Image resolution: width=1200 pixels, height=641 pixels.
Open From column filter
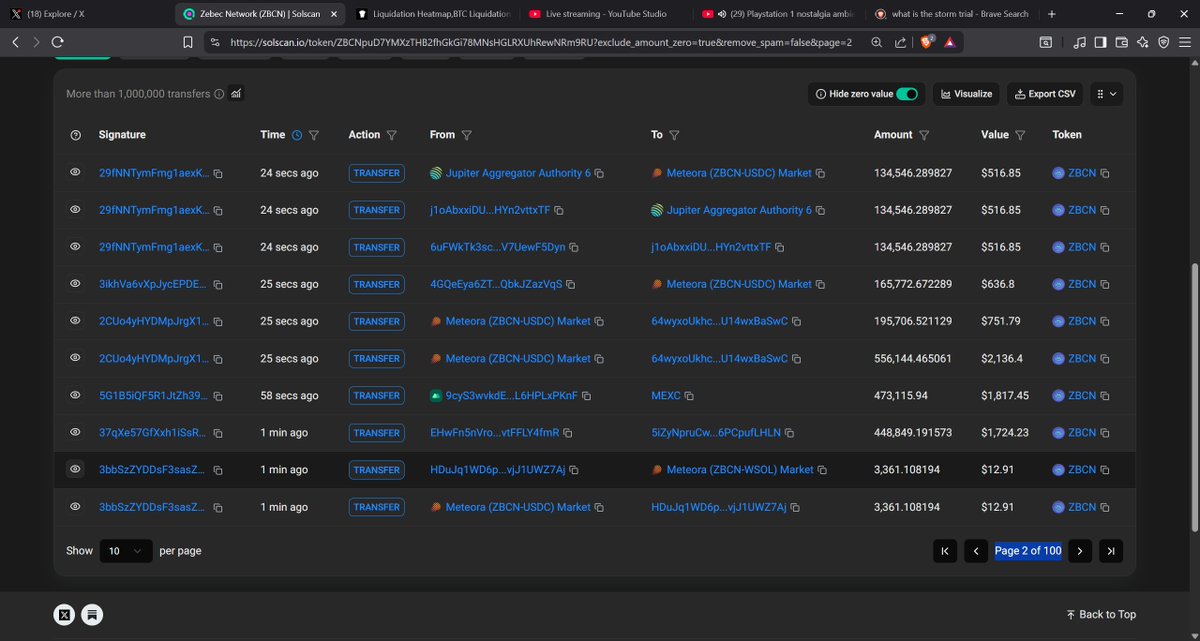pyautogui.click(x=467, y=135)
